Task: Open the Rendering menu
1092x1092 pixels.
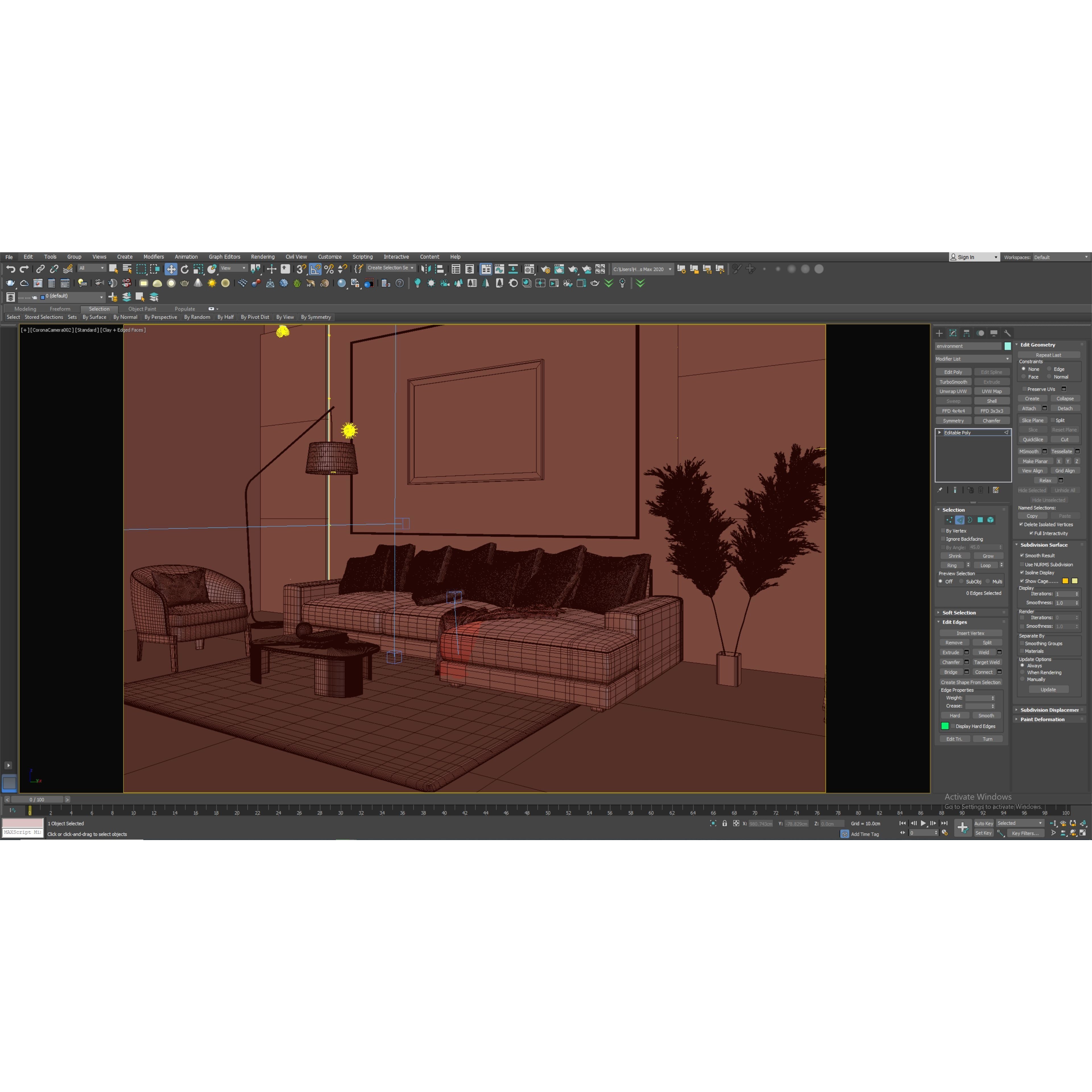Action: (262, 257)
